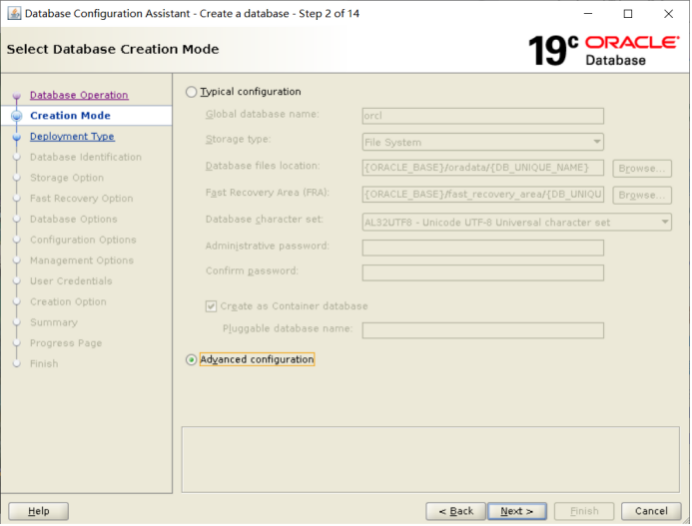
Task: Close the Database Configuration Assistant window
Action: (x=668, y=14)
